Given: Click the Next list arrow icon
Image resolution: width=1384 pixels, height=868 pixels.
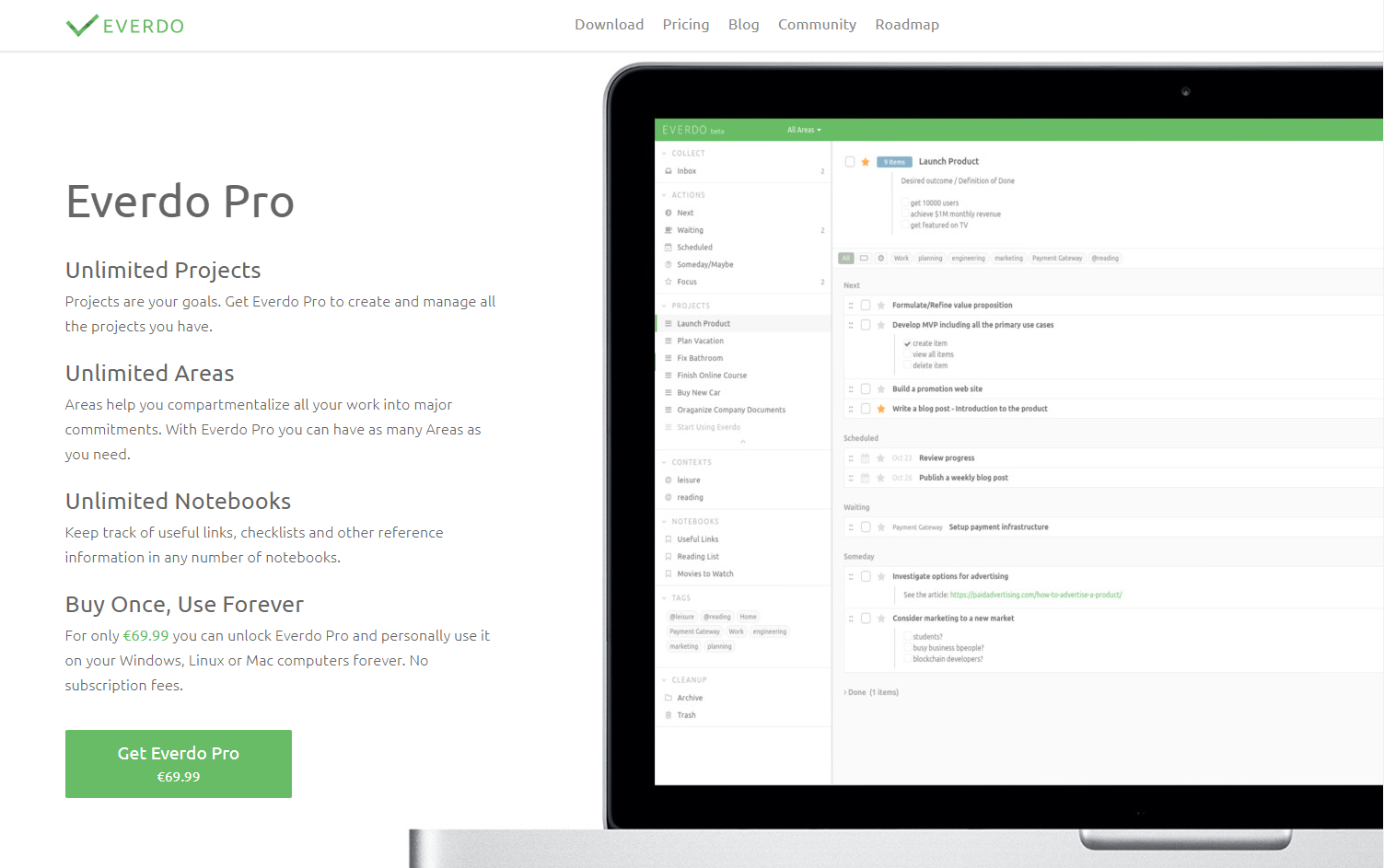Looking at the screenshot, I should point(669,213).
